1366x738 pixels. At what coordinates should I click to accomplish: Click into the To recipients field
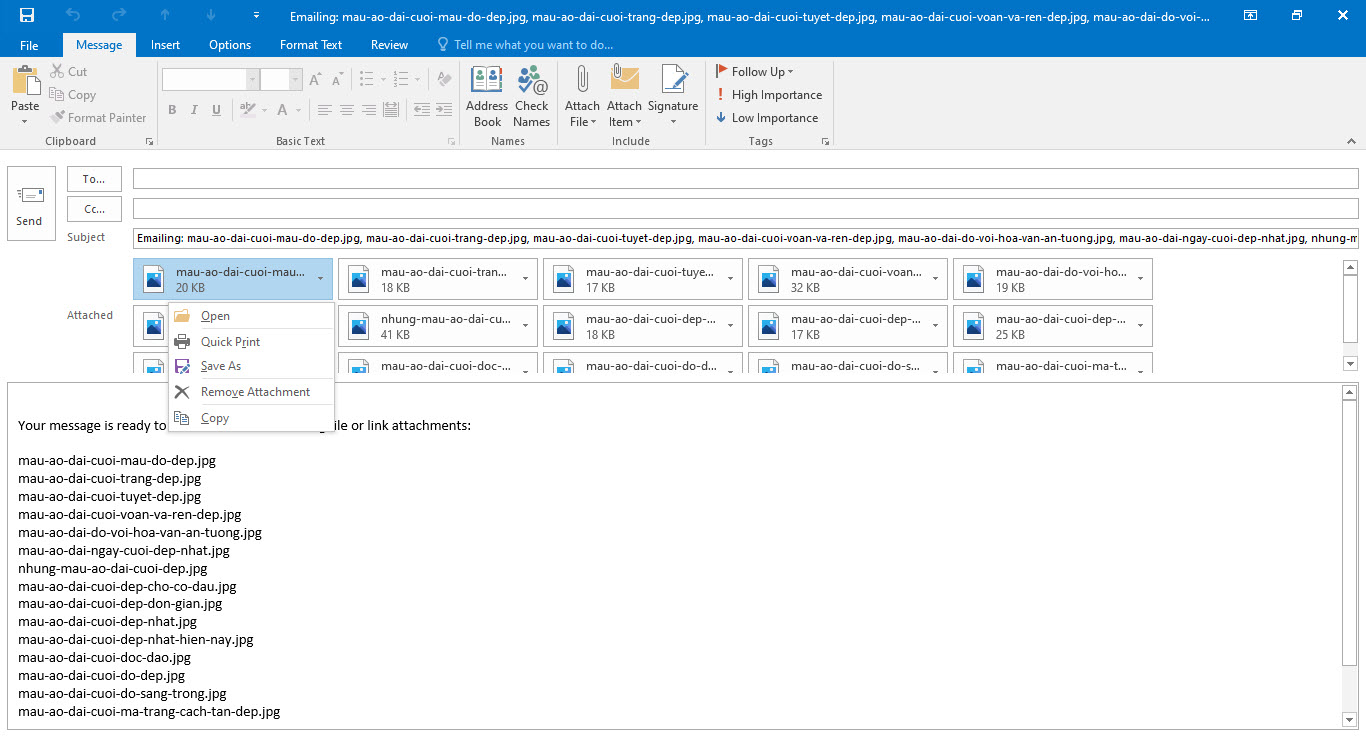pos(745,179)
